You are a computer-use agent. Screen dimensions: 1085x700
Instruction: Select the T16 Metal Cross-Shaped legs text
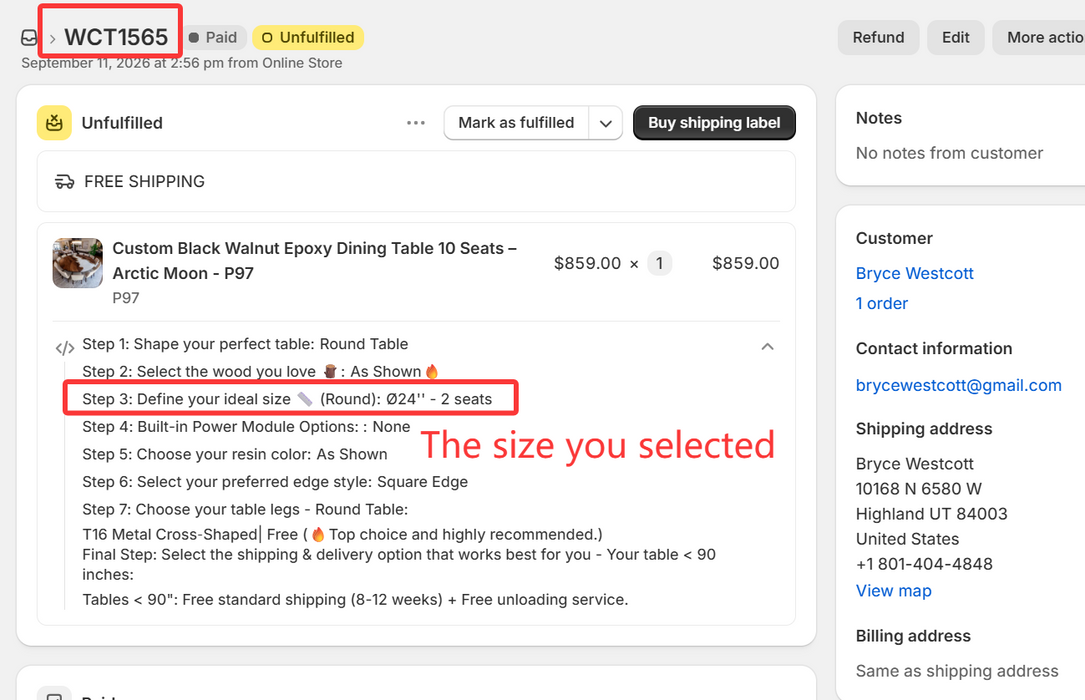click(343, 535)
